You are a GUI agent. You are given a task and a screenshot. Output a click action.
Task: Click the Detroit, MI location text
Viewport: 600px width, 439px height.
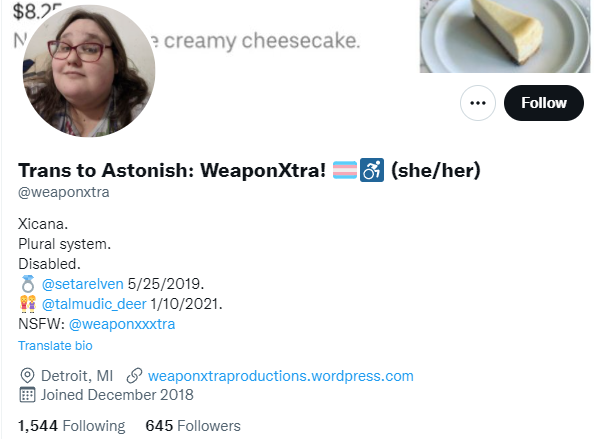(77, 376)
